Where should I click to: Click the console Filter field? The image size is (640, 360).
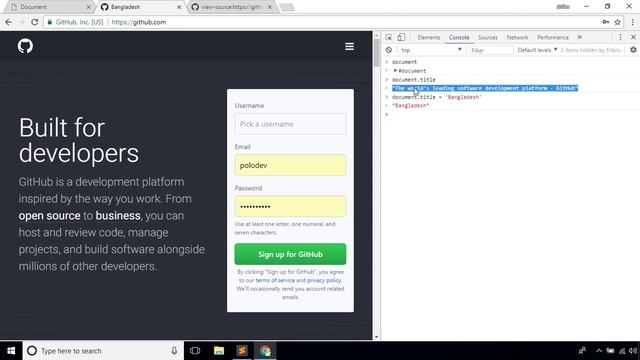click(491, 50)
